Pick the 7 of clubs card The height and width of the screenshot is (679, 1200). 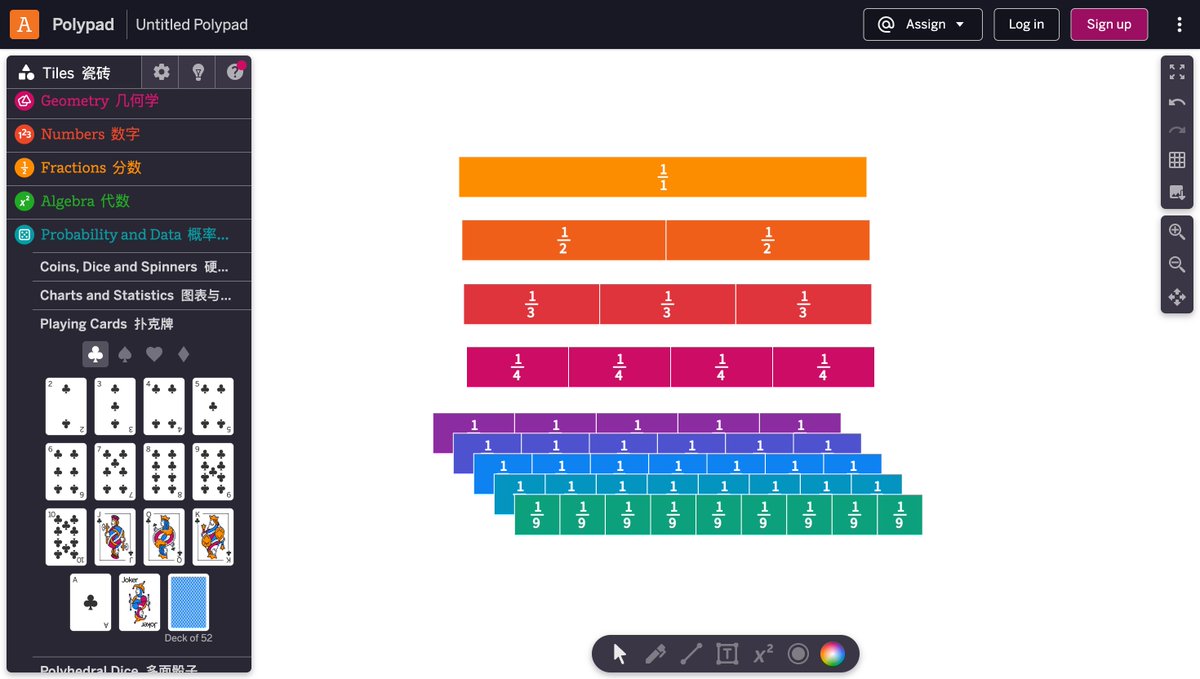tap(115, 471)
